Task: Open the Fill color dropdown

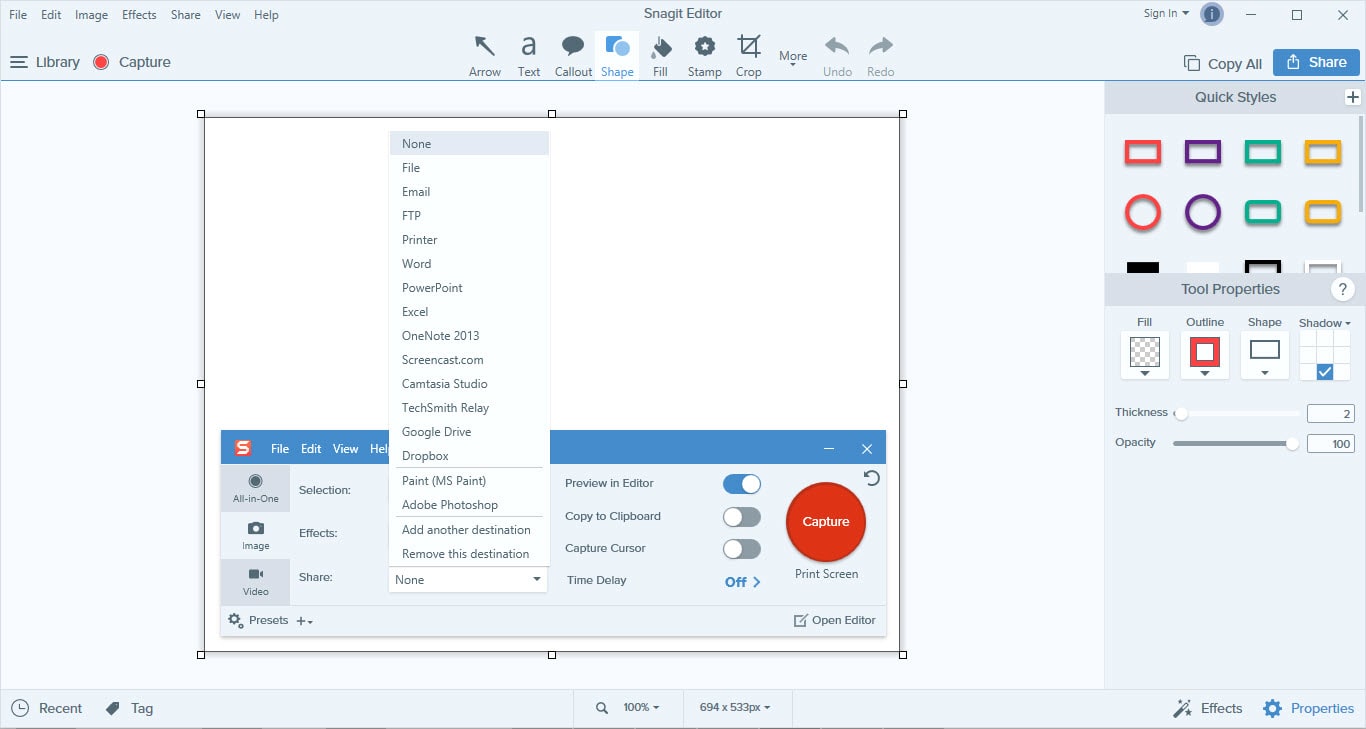Action: pyautogui.click(x=1145, y=356)
